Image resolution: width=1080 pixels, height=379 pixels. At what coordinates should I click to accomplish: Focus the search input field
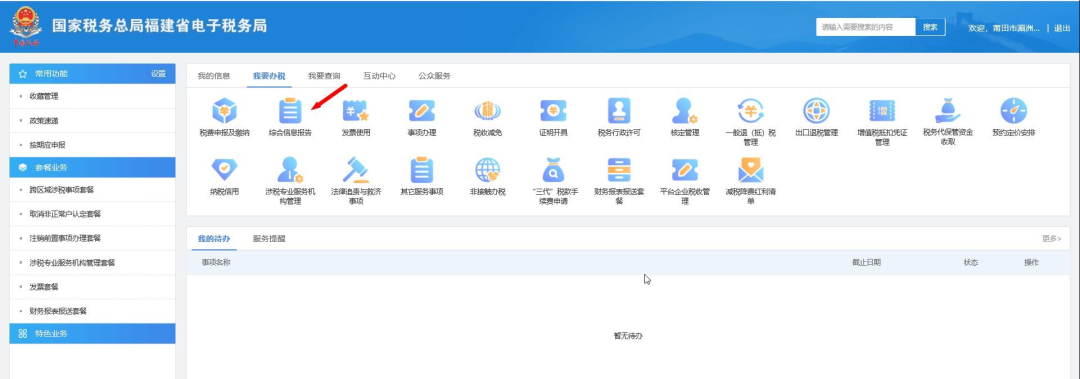[x=866, y=27]
